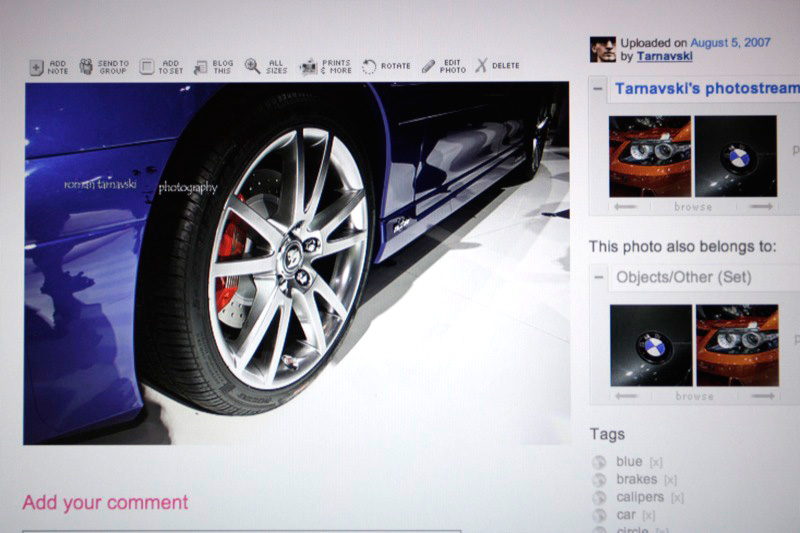Viewport: 800px width, 533px height.
Task: Click the ROTATE label
Action: pos(395,66)
